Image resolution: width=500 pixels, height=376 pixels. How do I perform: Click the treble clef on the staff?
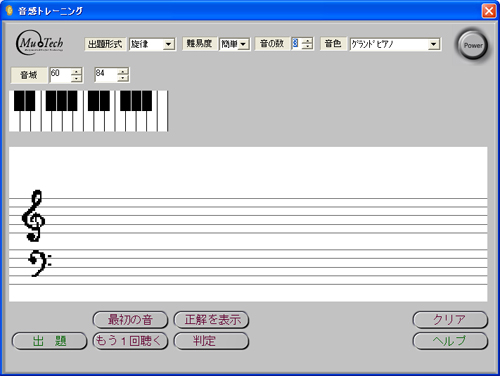click(x=33, y=216)
